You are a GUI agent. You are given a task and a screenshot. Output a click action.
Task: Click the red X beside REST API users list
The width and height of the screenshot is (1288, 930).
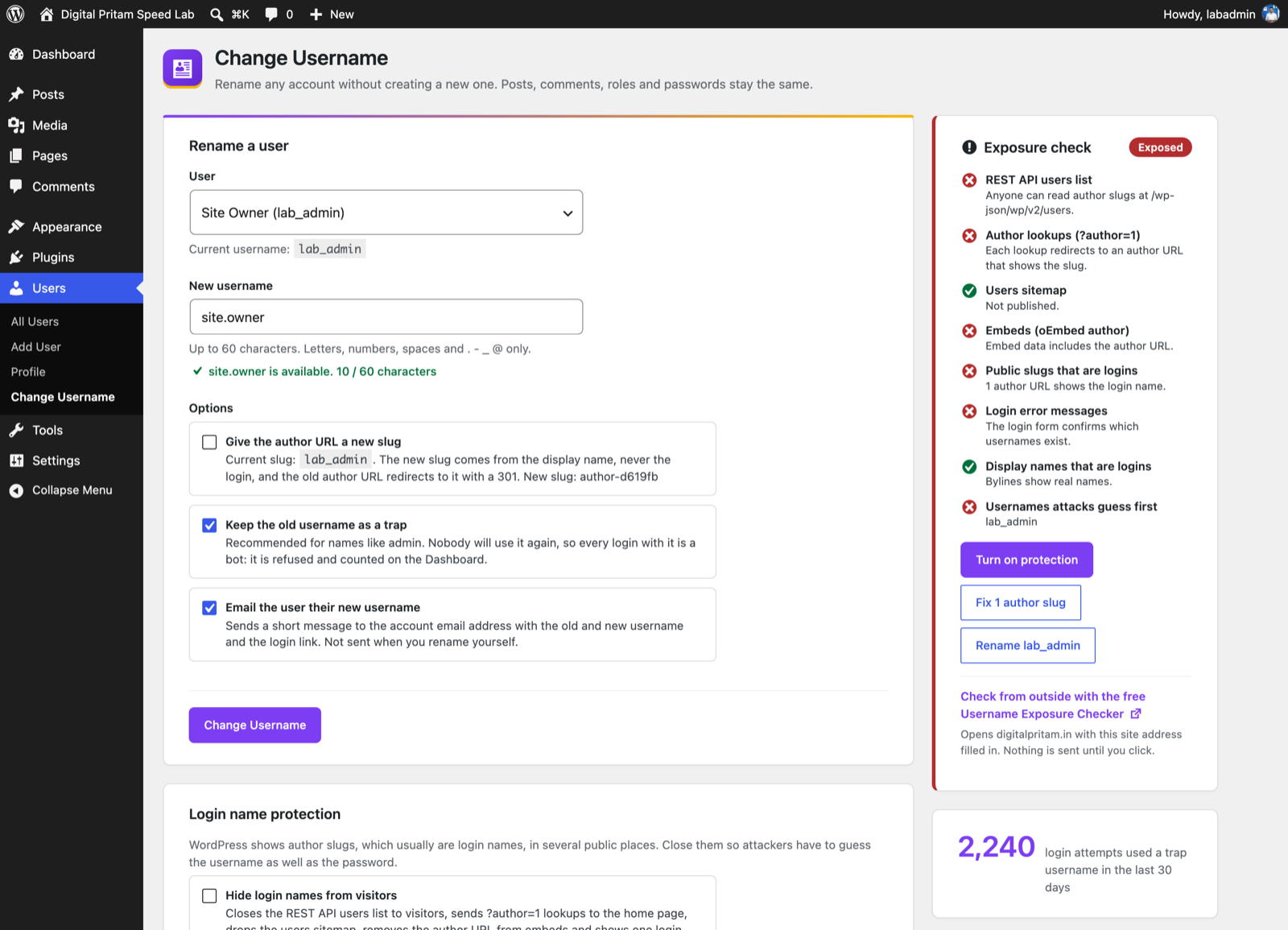969,180
